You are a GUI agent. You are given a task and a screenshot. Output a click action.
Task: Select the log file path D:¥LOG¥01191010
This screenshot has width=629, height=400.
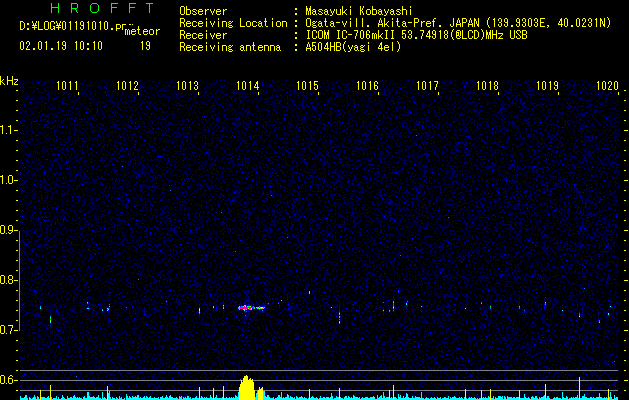click(73, 26)
